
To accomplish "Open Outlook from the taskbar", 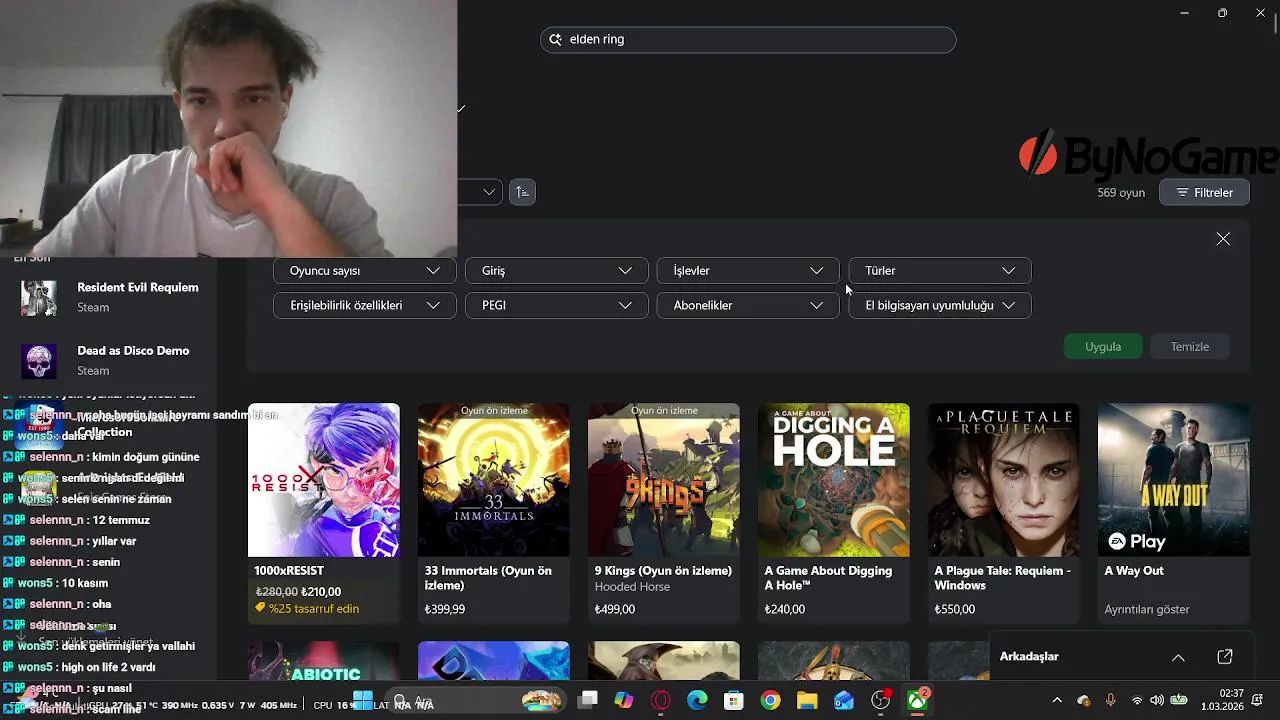I will click(x=843, y=701).
